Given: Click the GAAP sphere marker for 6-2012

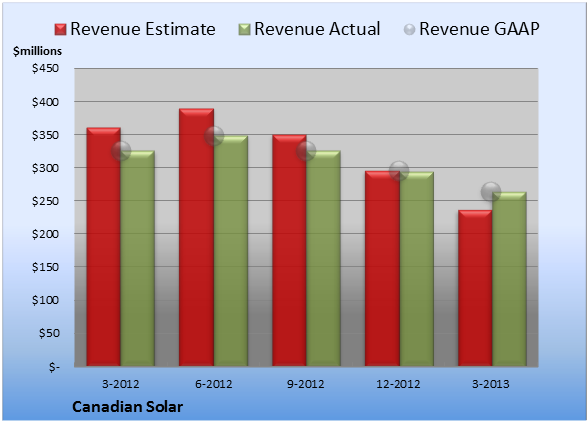Looking at the screenshot, I should tap(214, 136).
